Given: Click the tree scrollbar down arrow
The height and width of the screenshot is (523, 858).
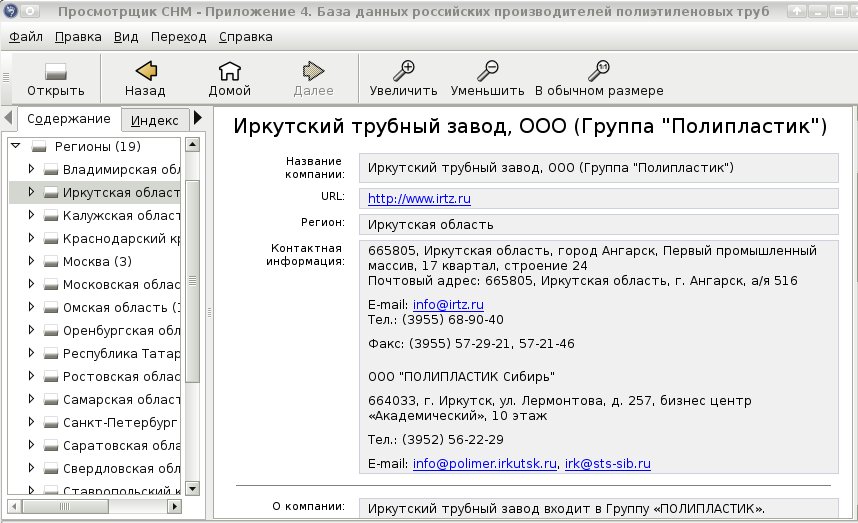Looking at the screenshot, I should 192,489.
